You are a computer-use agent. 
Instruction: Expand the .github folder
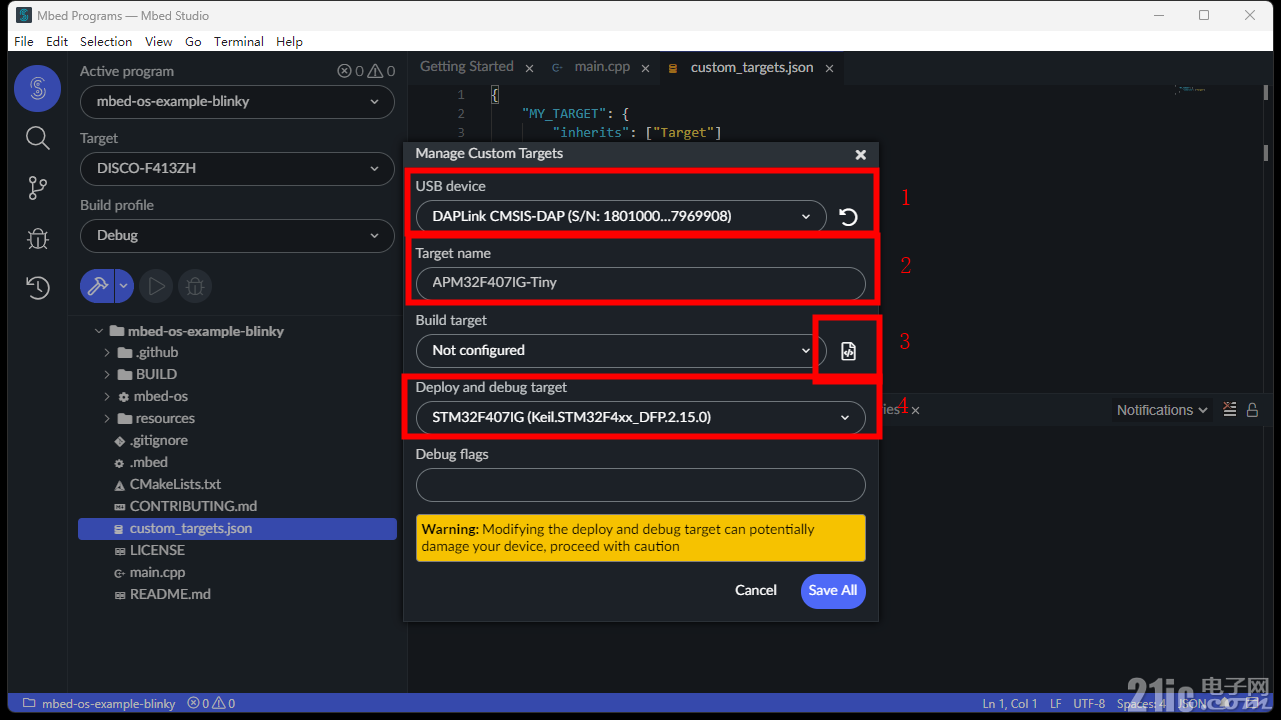(107, 353)
